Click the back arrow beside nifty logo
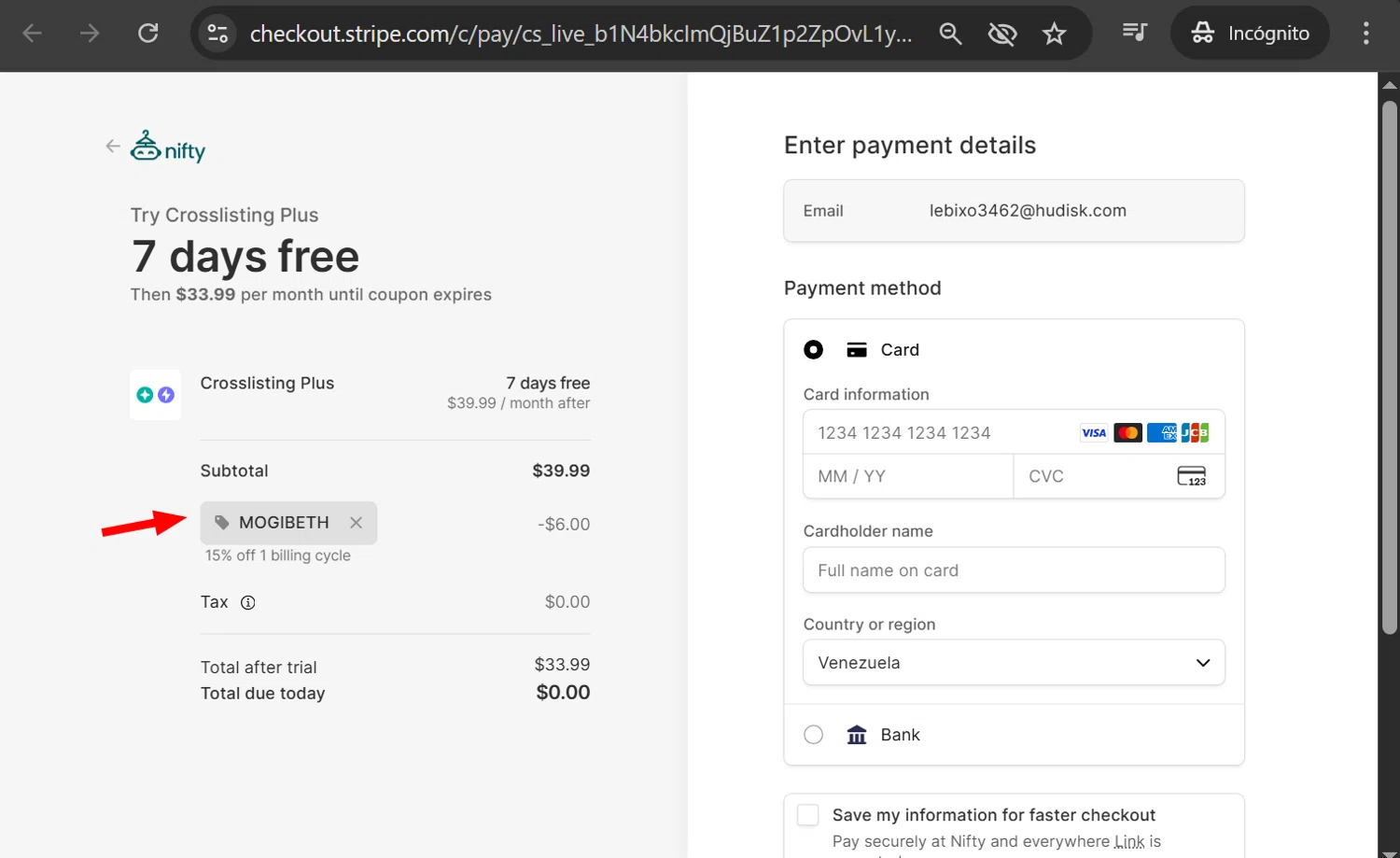1400x858 pixels. (x=113, y=146)
